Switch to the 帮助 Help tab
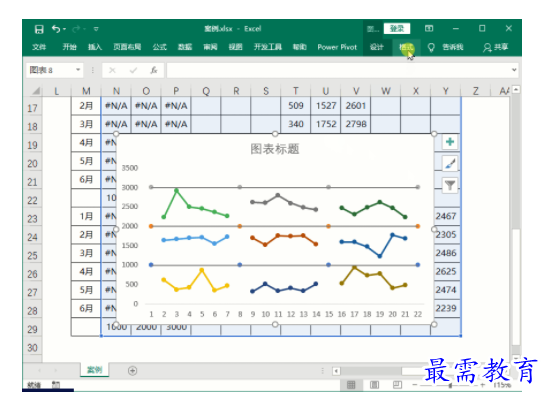This screenshot has height=402, width=546. pyautogui.click(x=299, y=47)
